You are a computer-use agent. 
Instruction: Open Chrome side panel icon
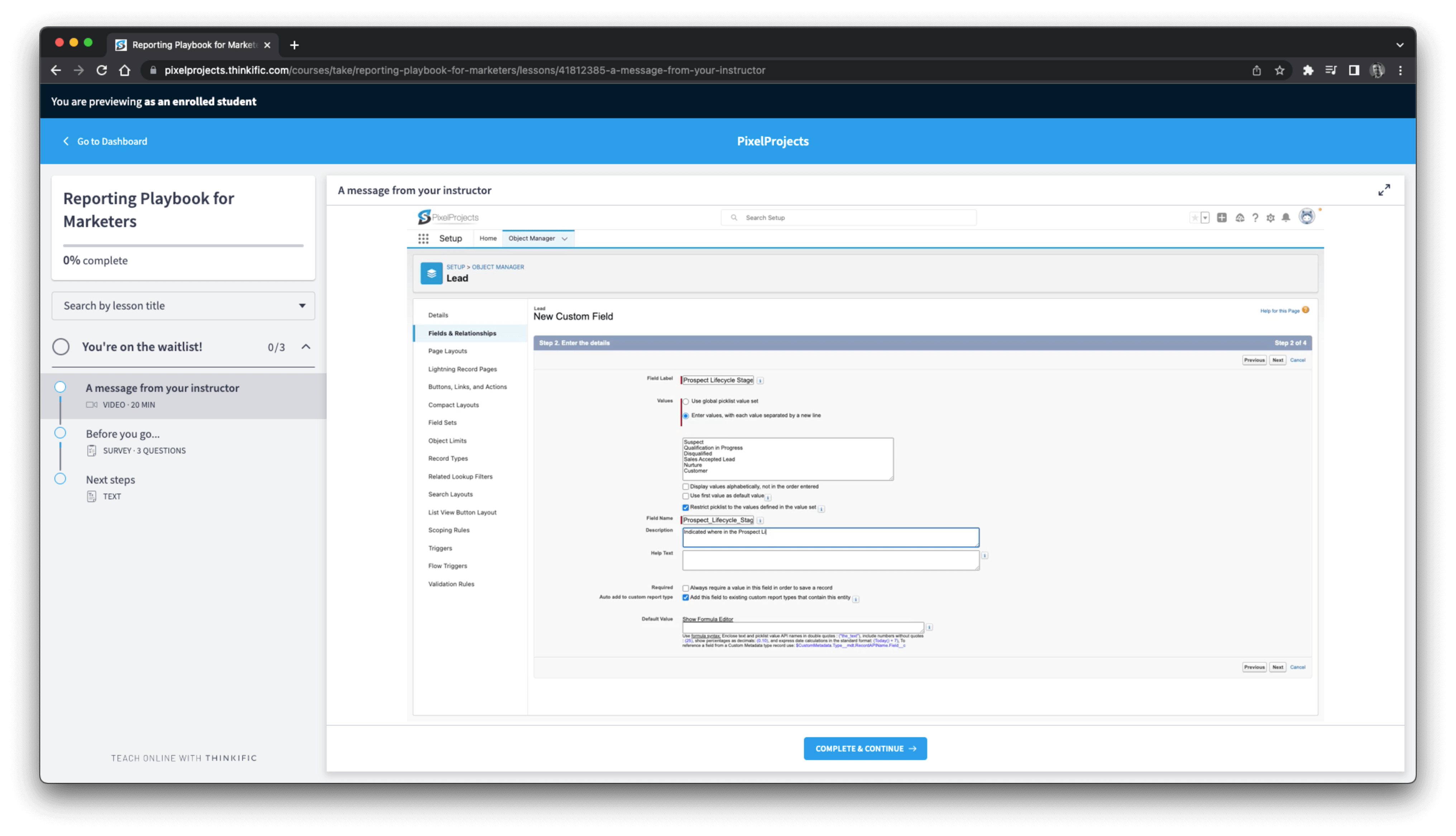point(1354,70)
